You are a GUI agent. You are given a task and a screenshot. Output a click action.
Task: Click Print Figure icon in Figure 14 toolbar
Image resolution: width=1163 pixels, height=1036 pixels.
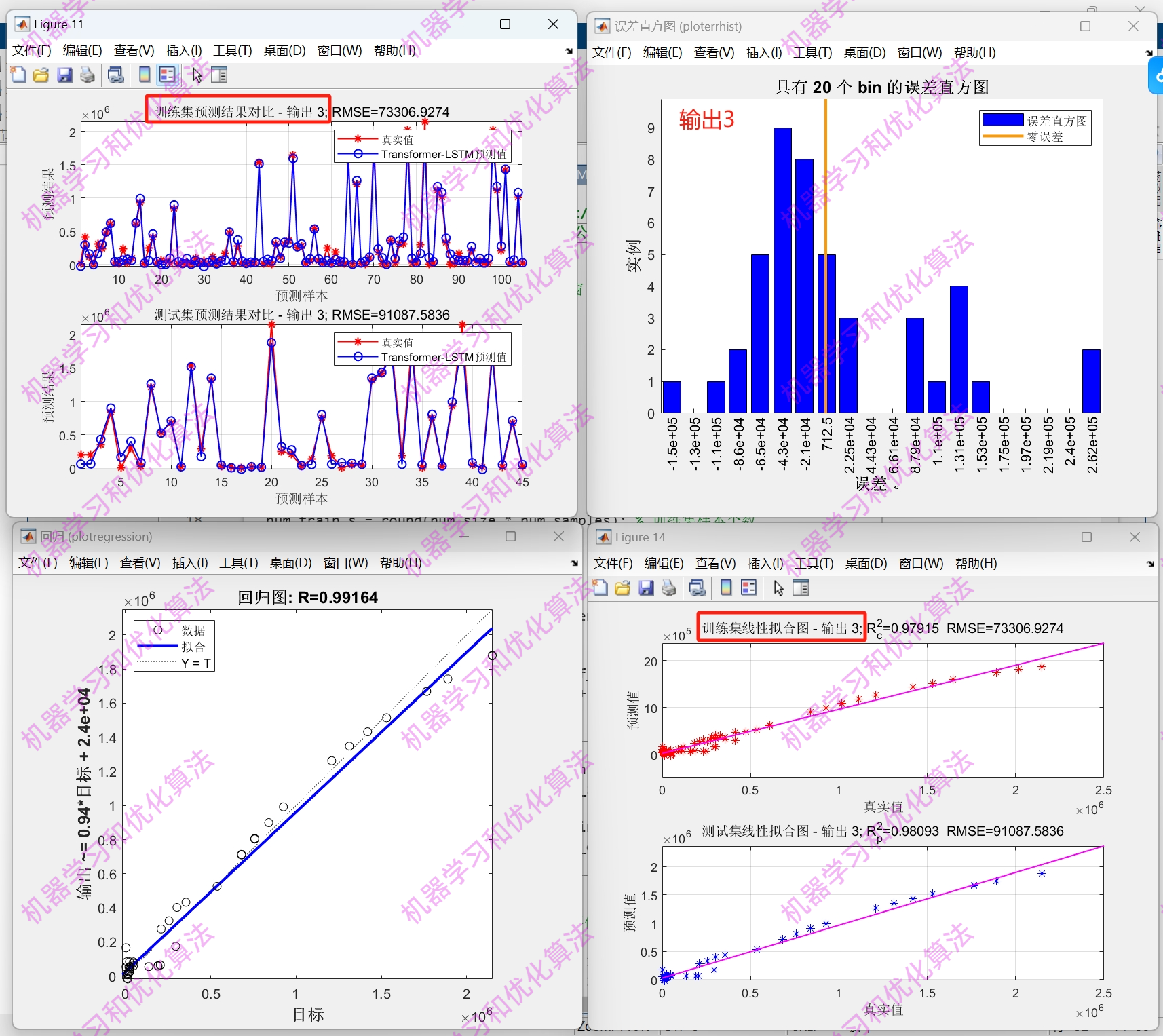tap(669, 588)
